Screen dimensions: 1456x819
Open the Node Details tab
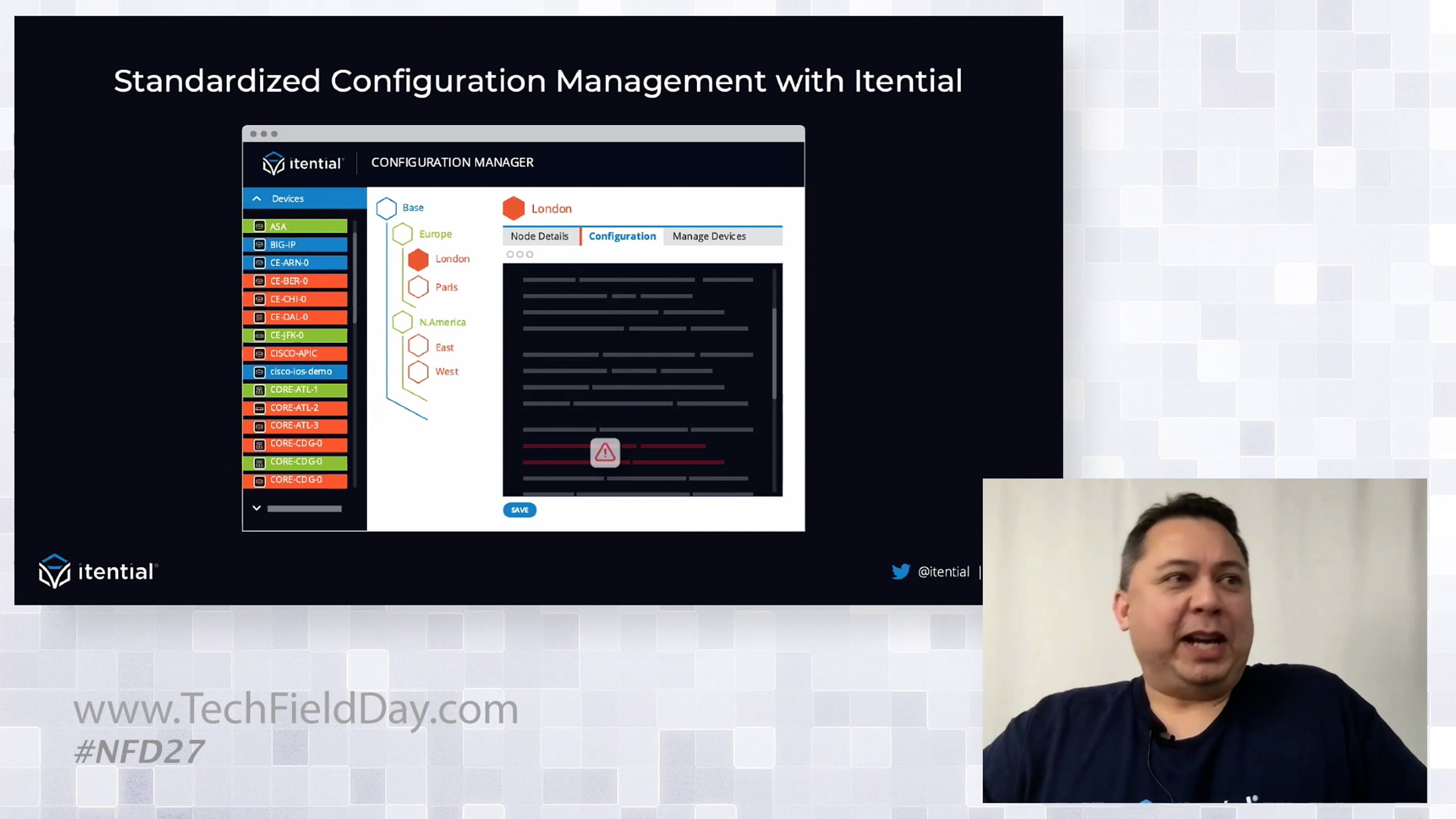pyautogui.click(x=540, y=237)
